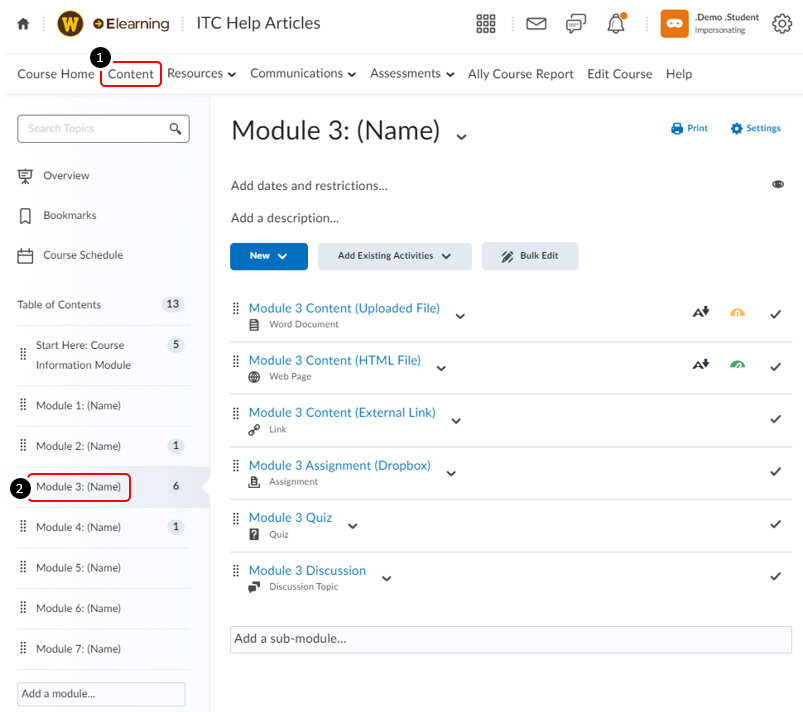Open the app selector waffle grid
Screen dimensions: 803x712
point(486,23)
